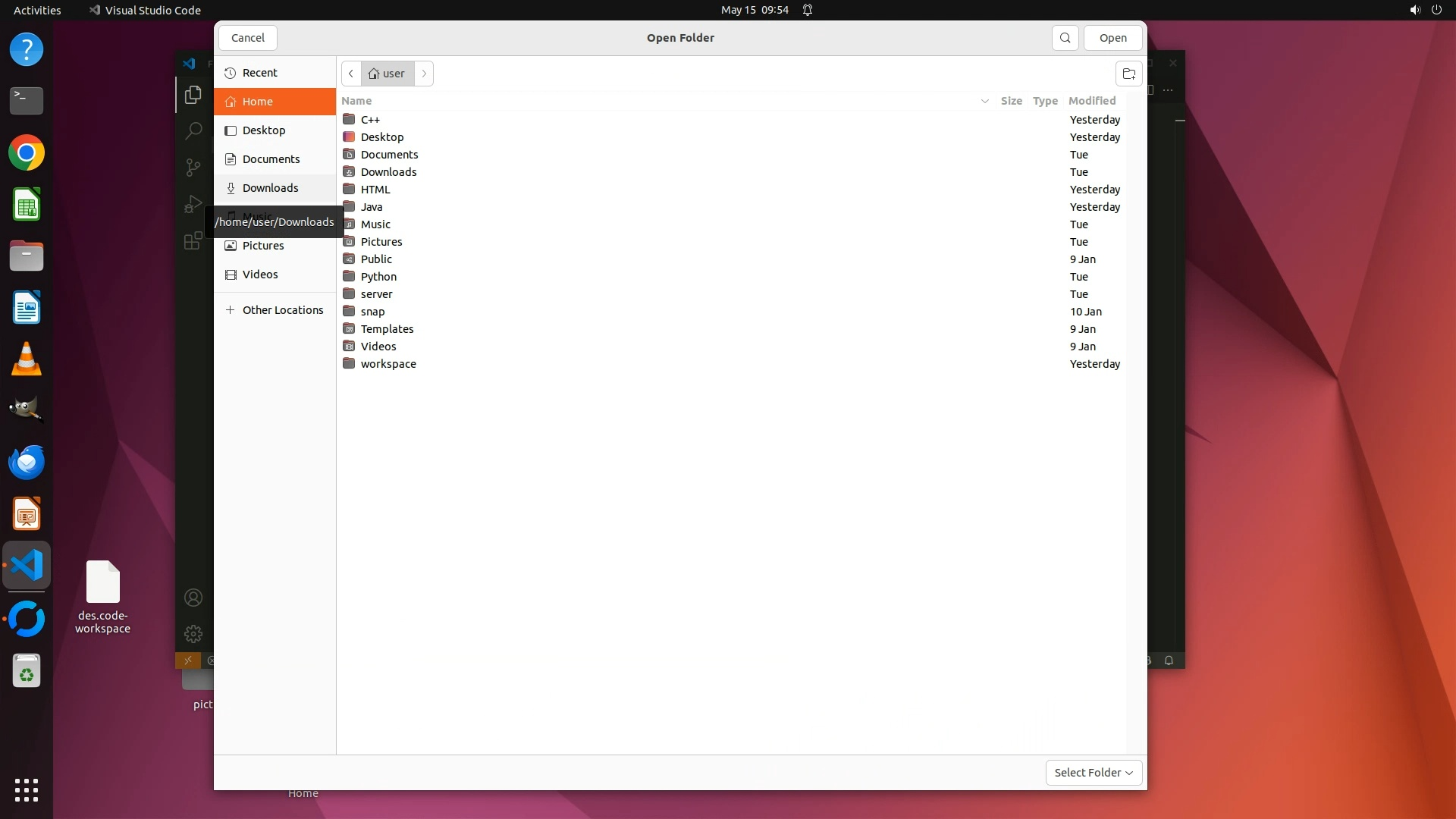Click notification bell in VS Code status bar

click(1169, 661)
